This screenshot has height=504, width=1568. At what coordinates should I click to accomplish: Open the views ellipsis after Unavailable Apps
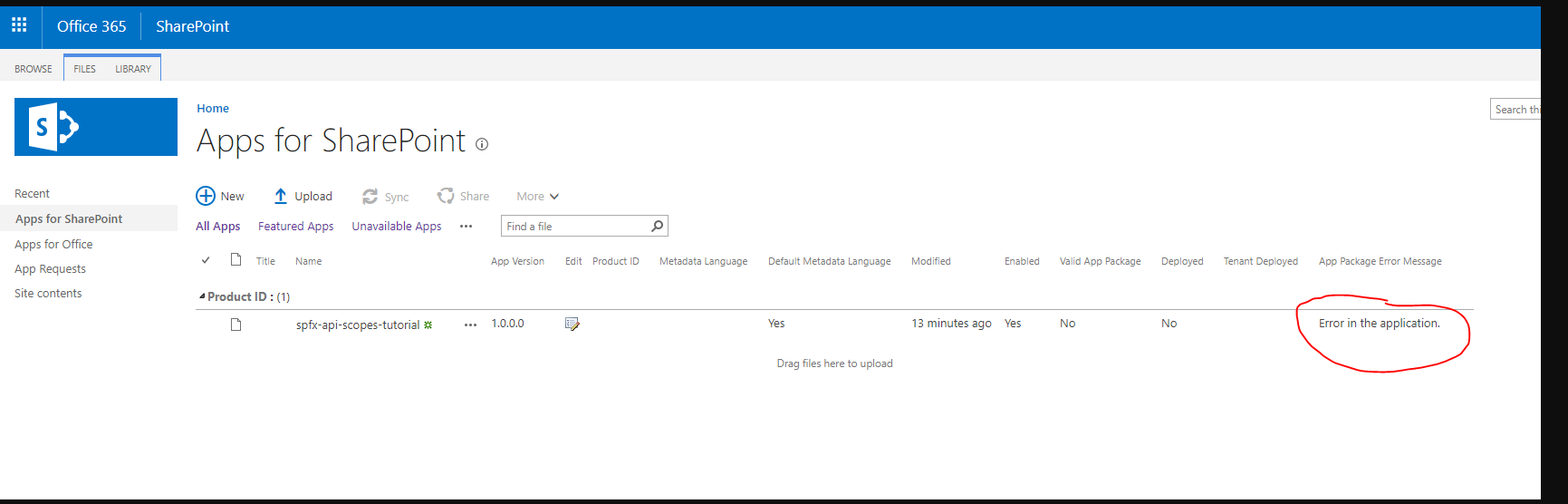point(466,227)
